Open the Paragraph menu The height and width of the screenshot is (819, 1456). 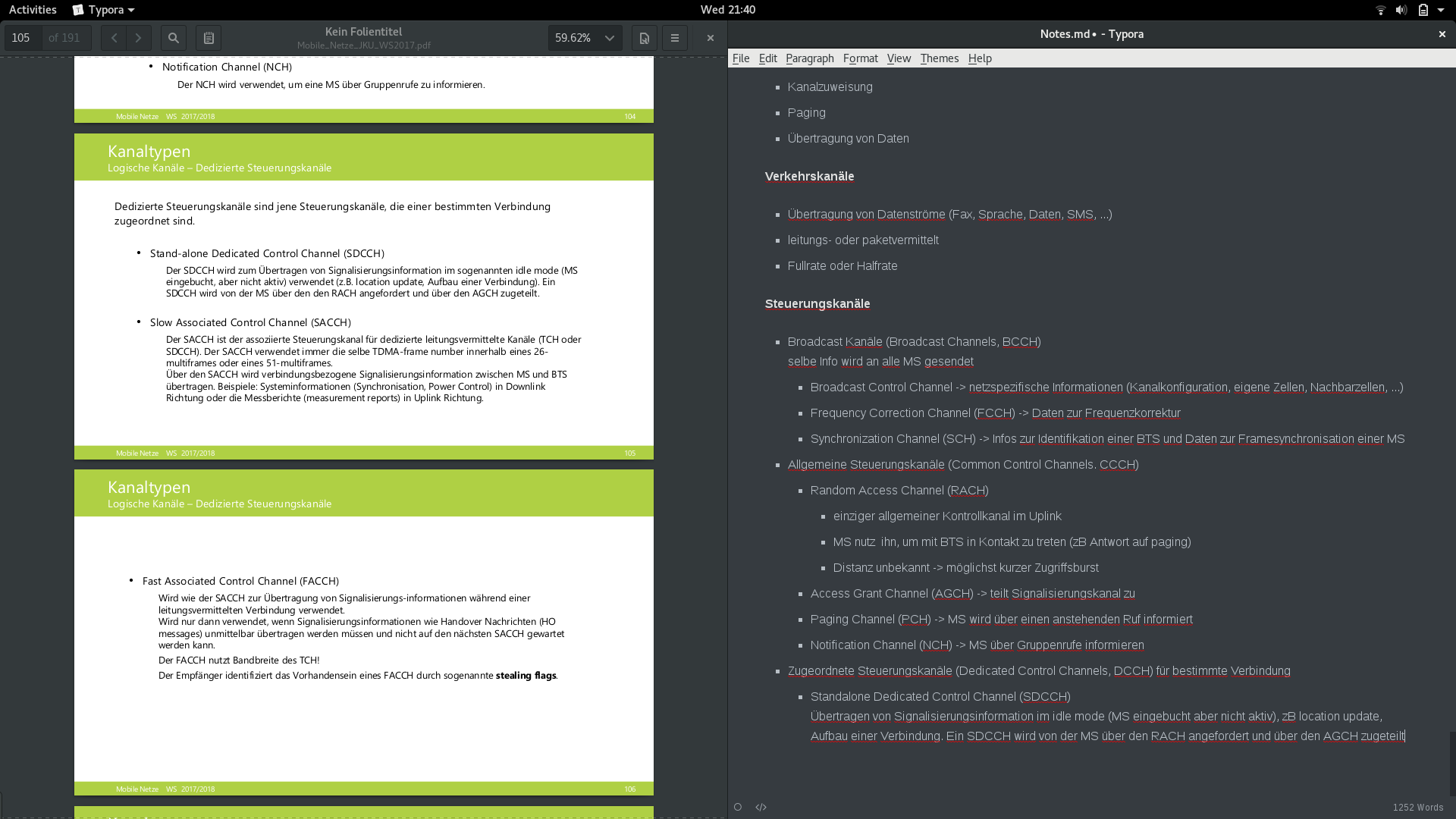(809, 58)
